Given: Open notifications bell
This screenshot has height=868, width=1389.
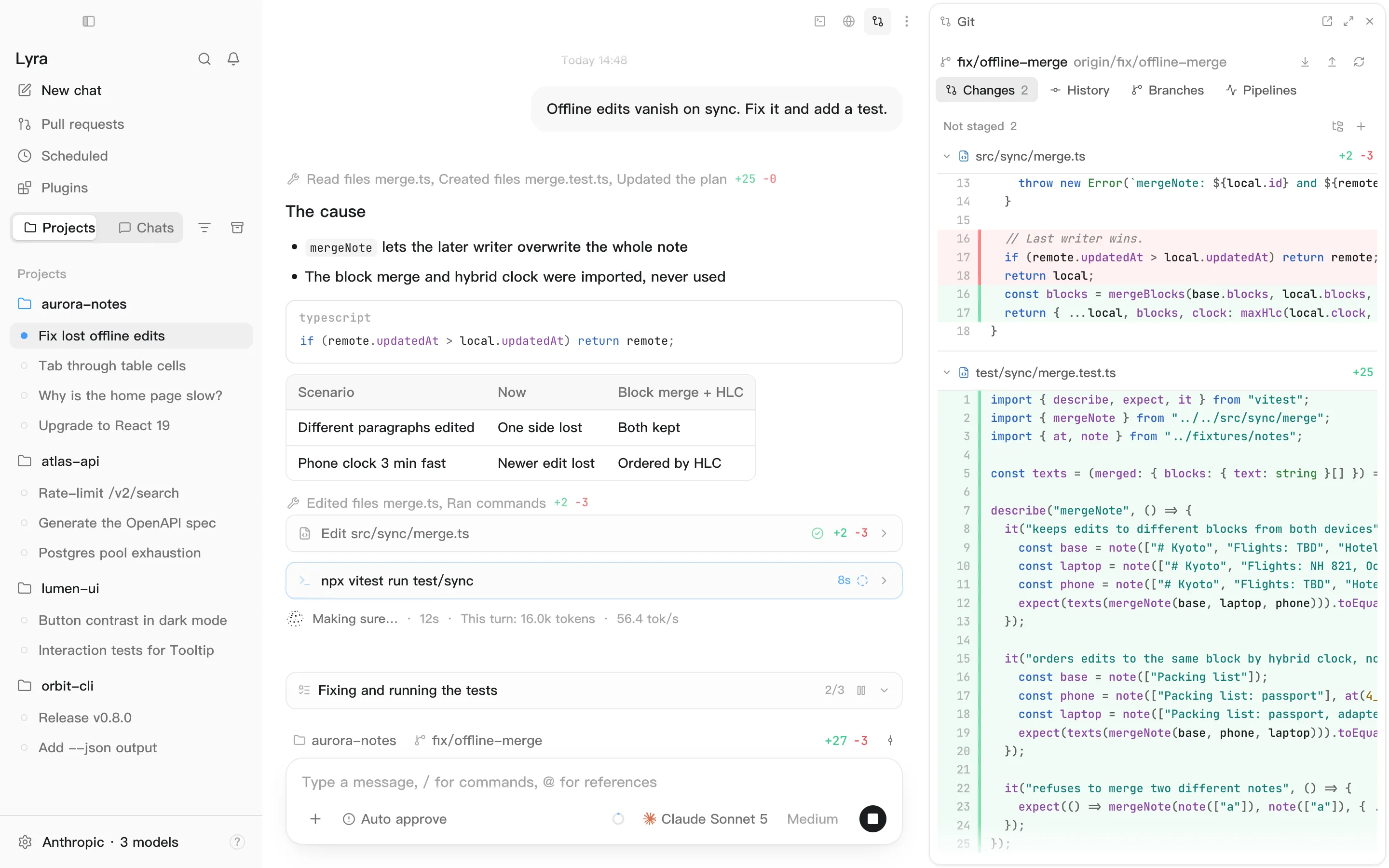Looking at the screenshot, I should [x=233, y=58].
